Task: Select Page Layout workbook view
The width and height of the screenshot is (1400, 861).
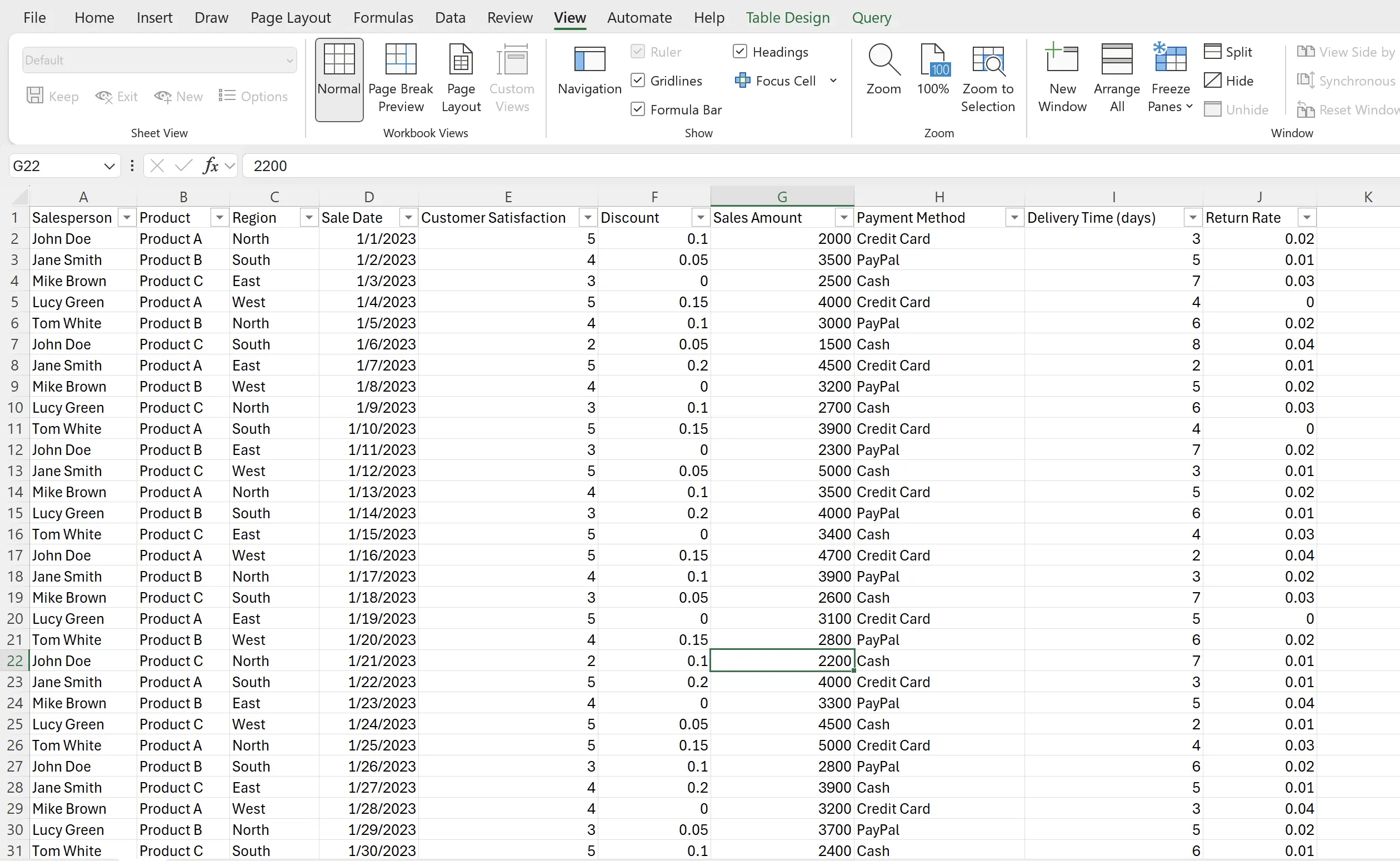Action: (x=461, y=78)
